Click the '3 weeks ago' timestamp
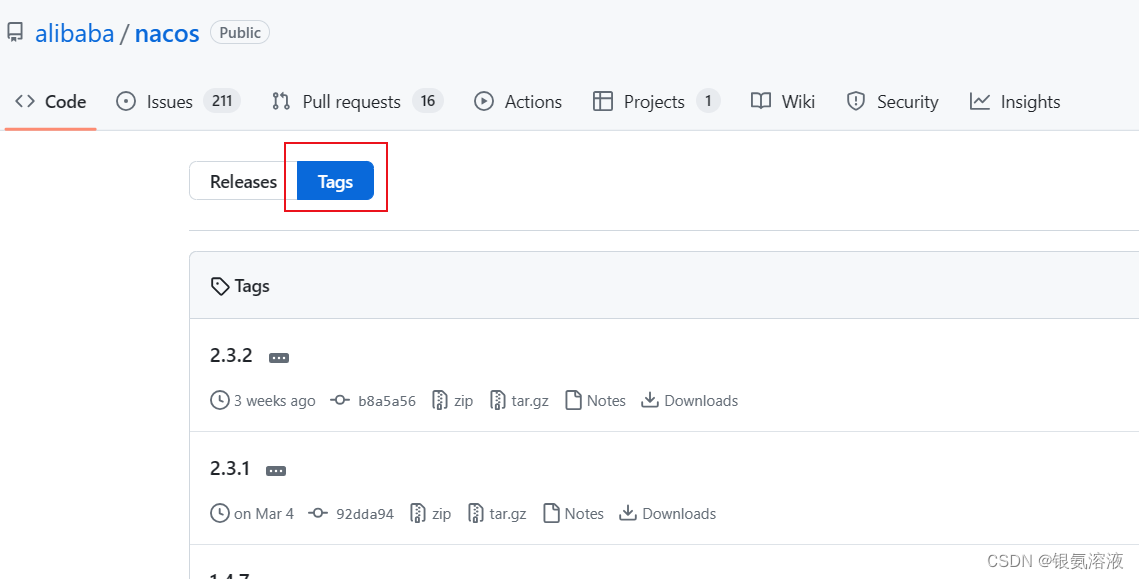 coord(275,401)
